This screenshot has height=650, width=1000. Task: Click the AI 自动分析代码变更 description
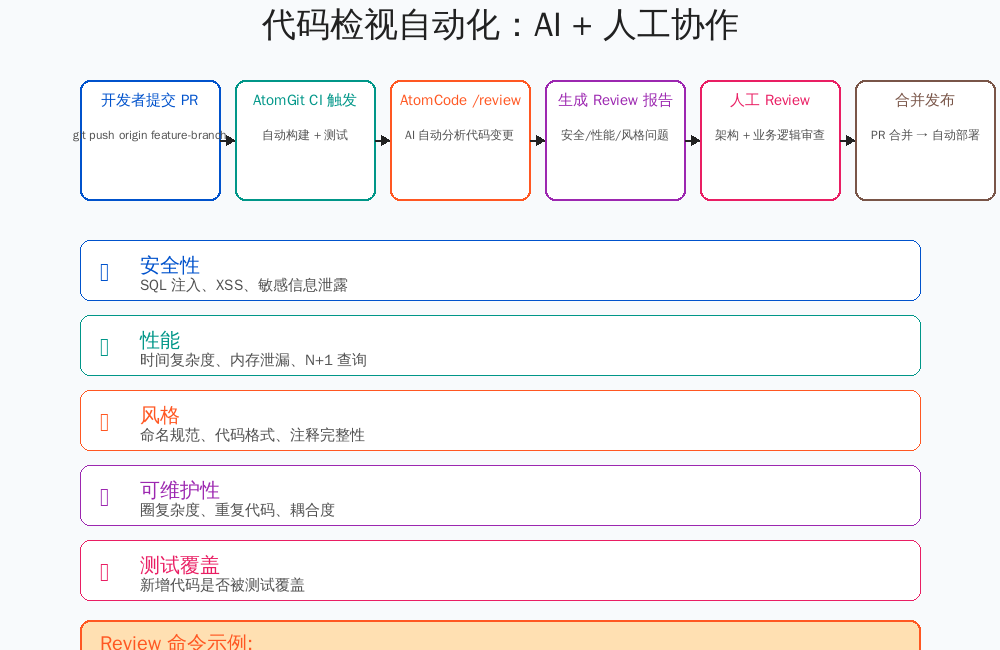point(460,135)
